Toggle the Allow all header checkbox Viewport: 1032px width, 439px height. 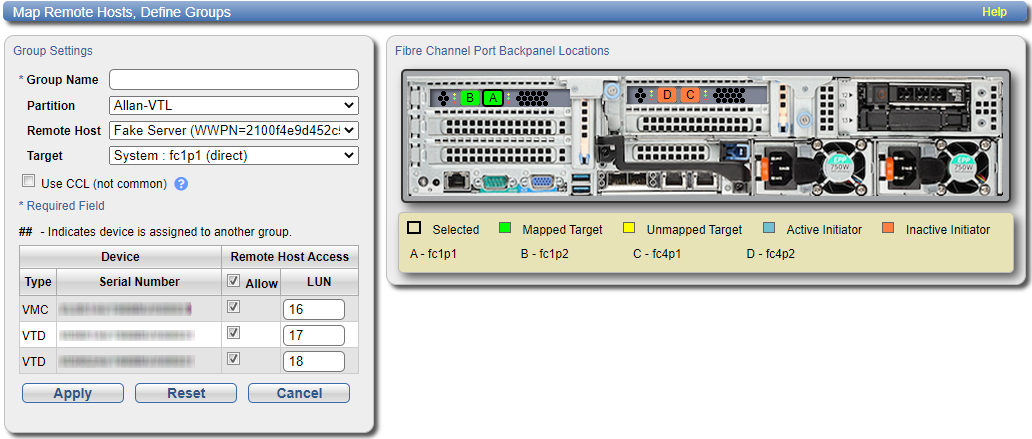(x=233, y=283)
